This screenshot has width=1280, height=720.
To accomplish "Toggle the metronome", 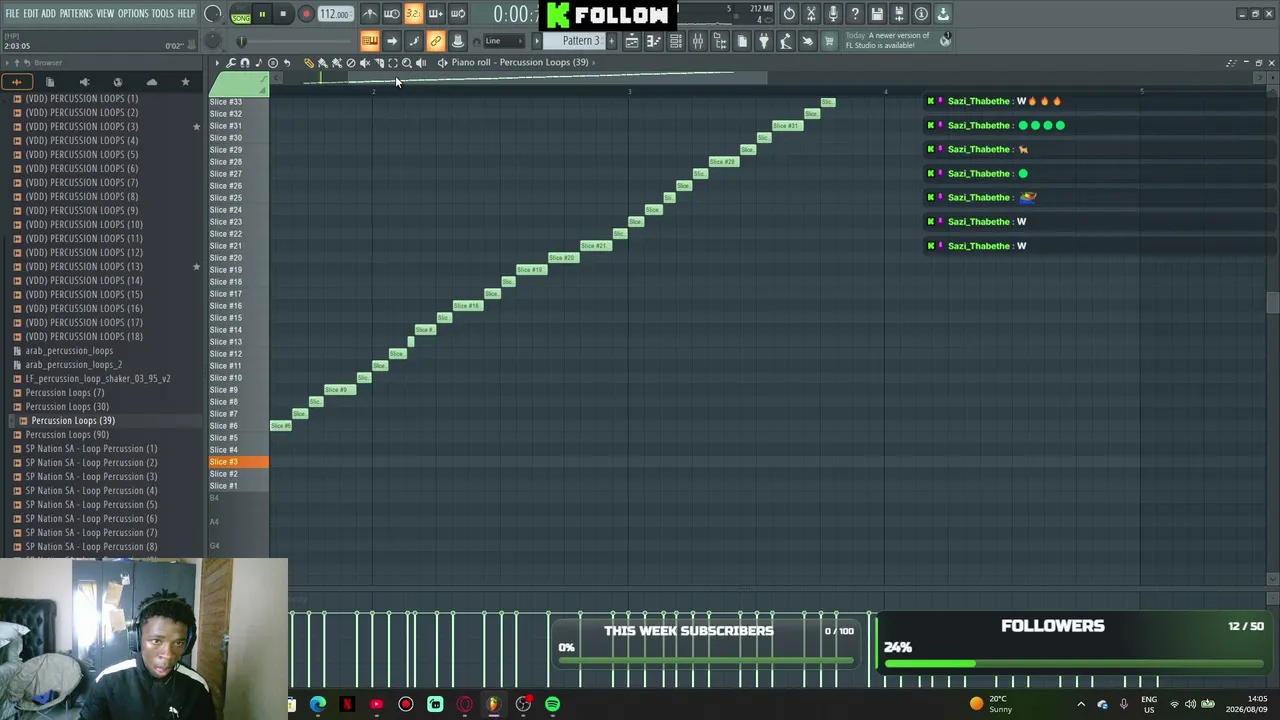I will pyautogui.click(x=370, y=14).
